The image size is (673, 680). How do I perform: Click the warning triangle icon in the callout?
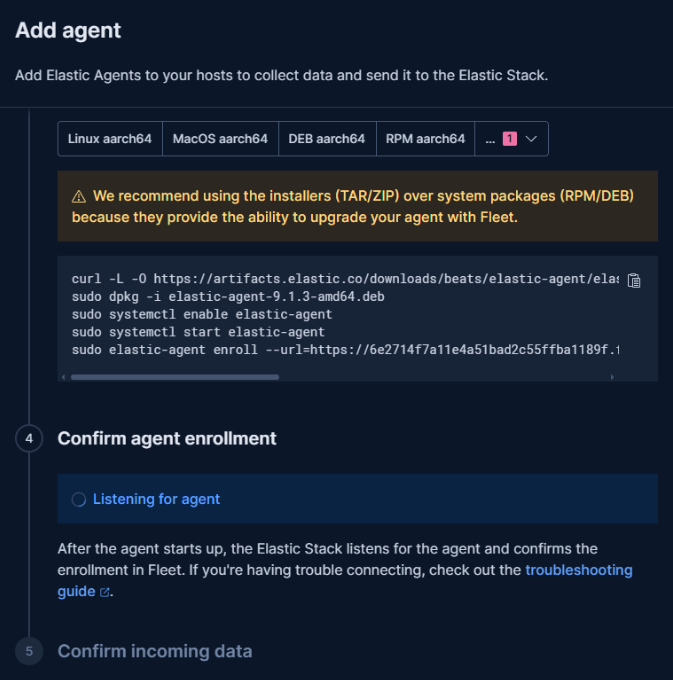[78, 196]
